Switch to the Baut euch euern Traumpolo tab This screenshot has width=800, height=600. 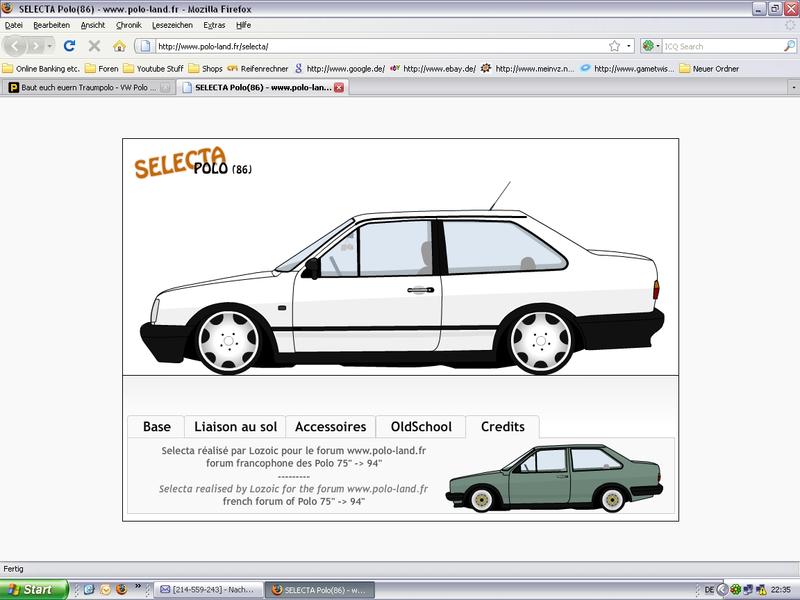pyautogui.click(x=89, y=88)
